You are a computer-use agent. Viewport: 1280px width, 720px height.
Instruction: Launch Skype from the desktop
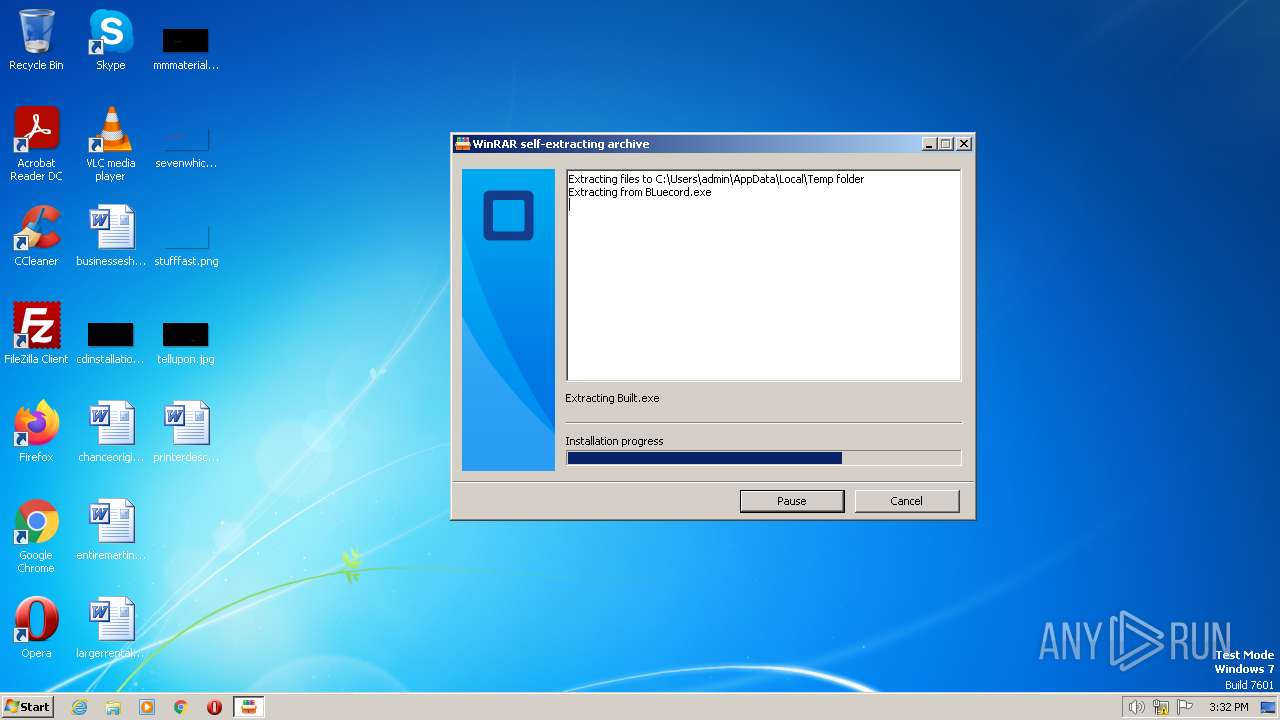click(110, 40)
